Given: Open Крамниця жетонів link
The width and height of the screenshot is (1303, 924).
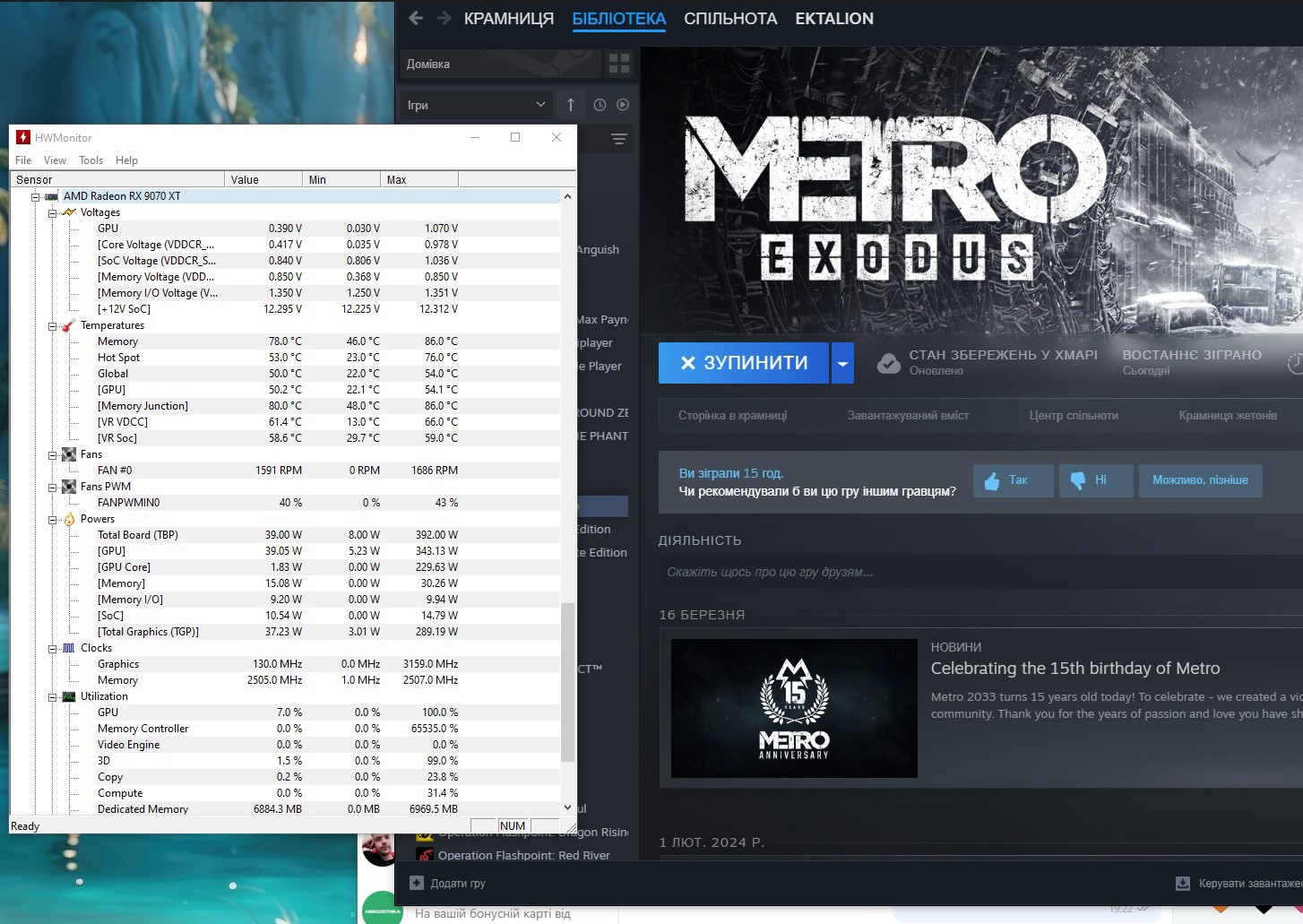Looking at the screenshot, I should [x=1228, y=416].
